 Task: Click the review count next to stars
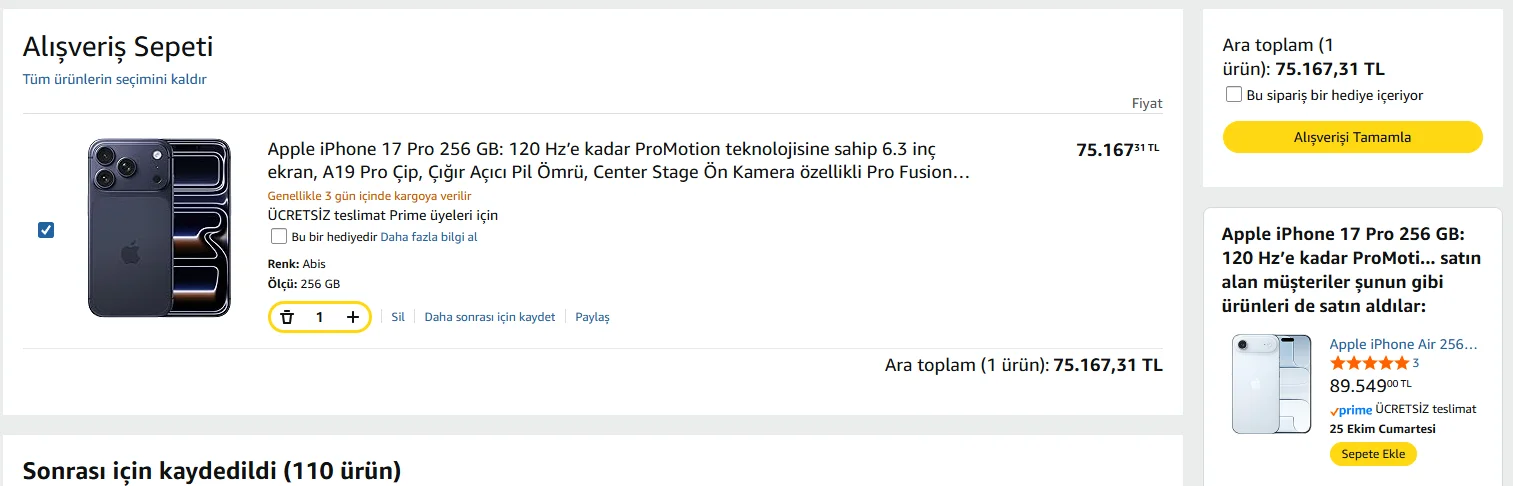click(x=1416, y=363)
